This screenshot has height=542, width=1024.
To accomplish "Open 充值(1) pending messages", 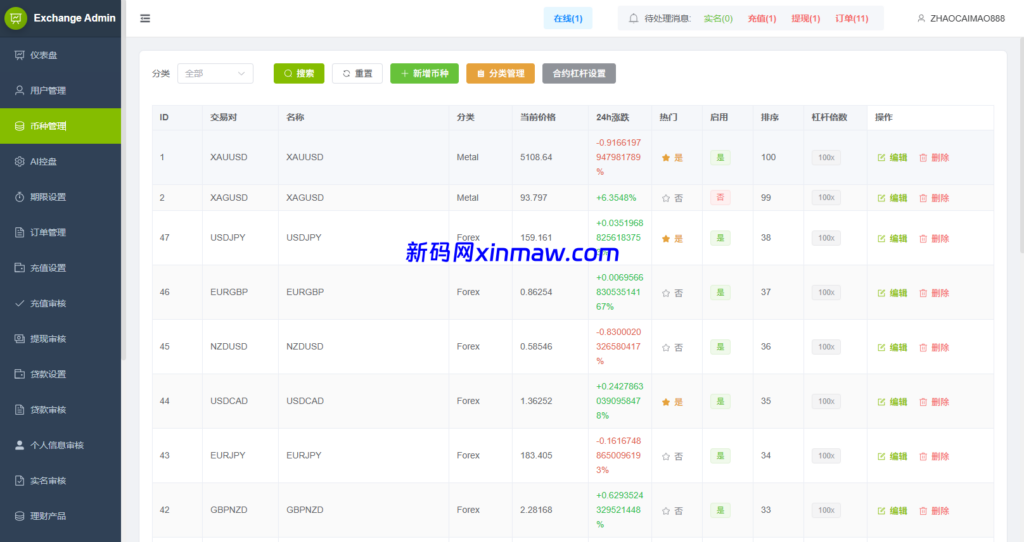I will [761, 18].
